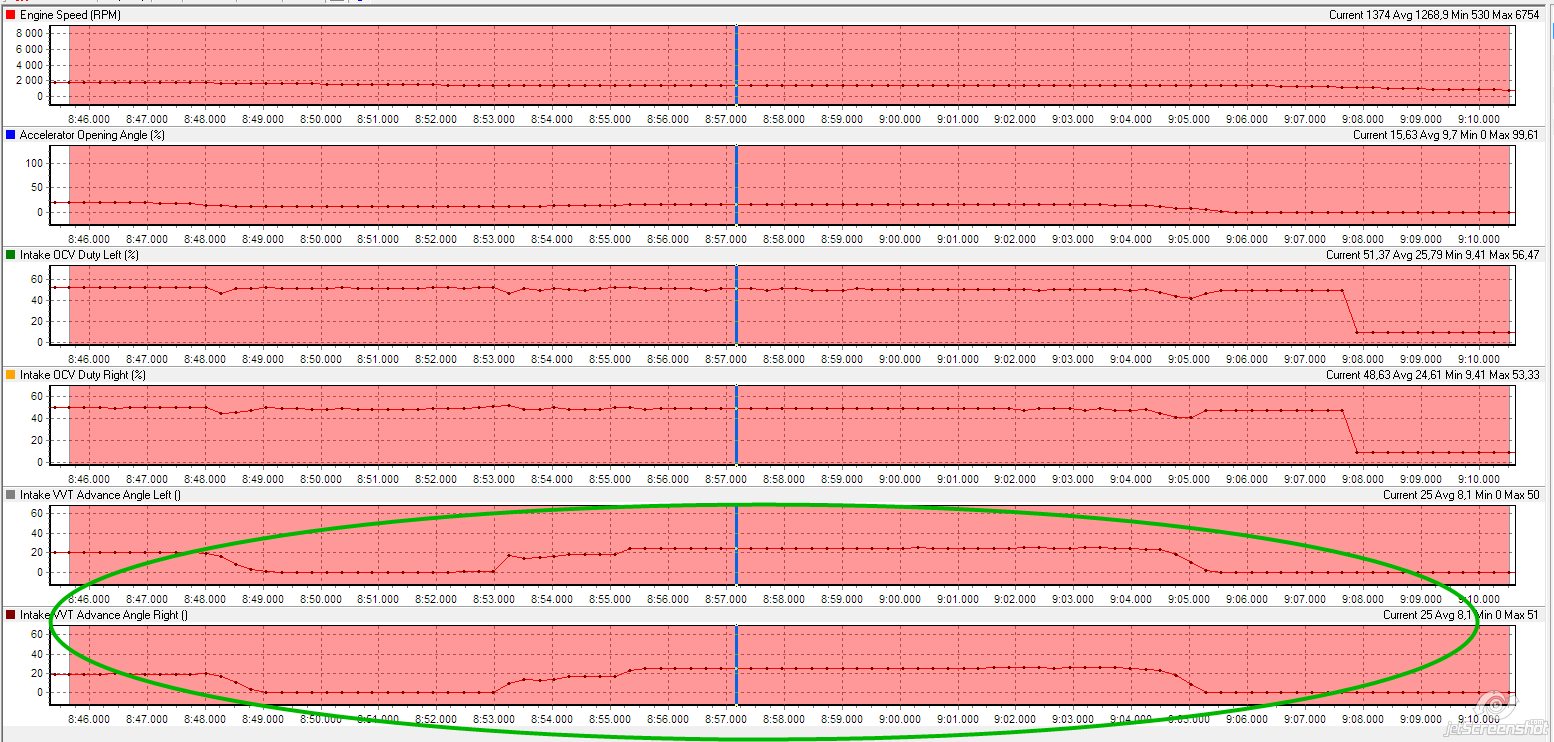Select the orange Intake OCV Duty Right swatch
1554x742 pixels.
point(10,375)
